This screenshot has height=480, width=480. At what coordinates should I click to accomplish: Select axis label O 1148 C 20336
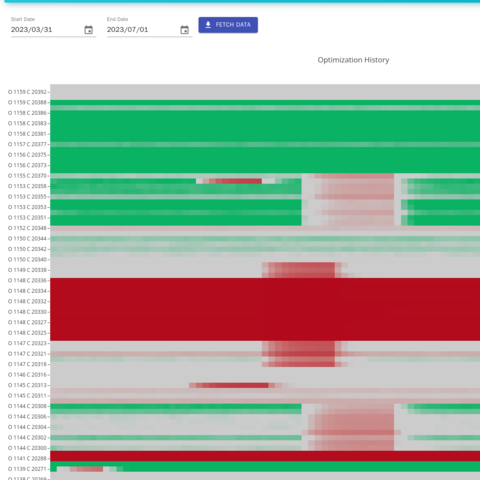(27, 280)
